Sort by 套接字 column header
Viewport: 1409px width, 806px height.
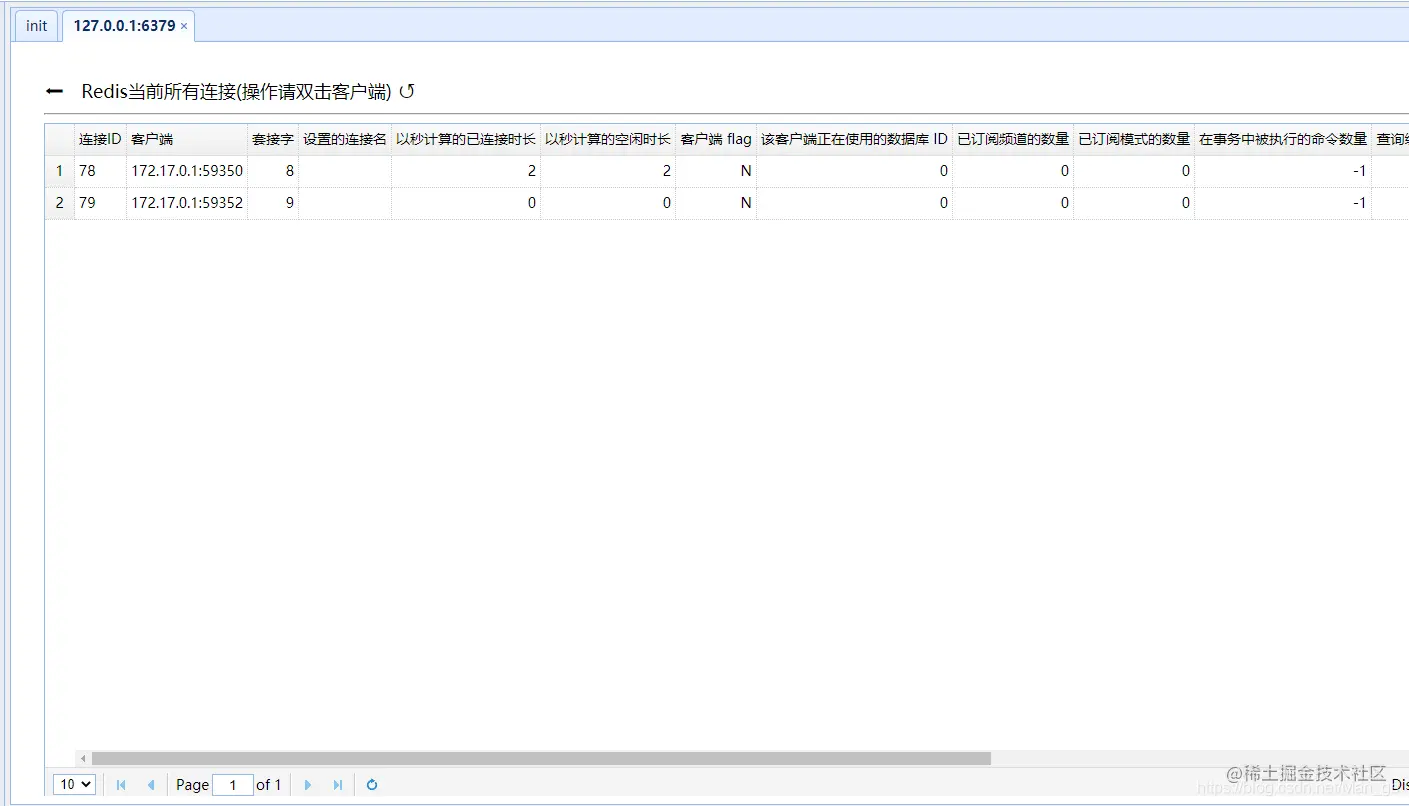click(273, 140)
